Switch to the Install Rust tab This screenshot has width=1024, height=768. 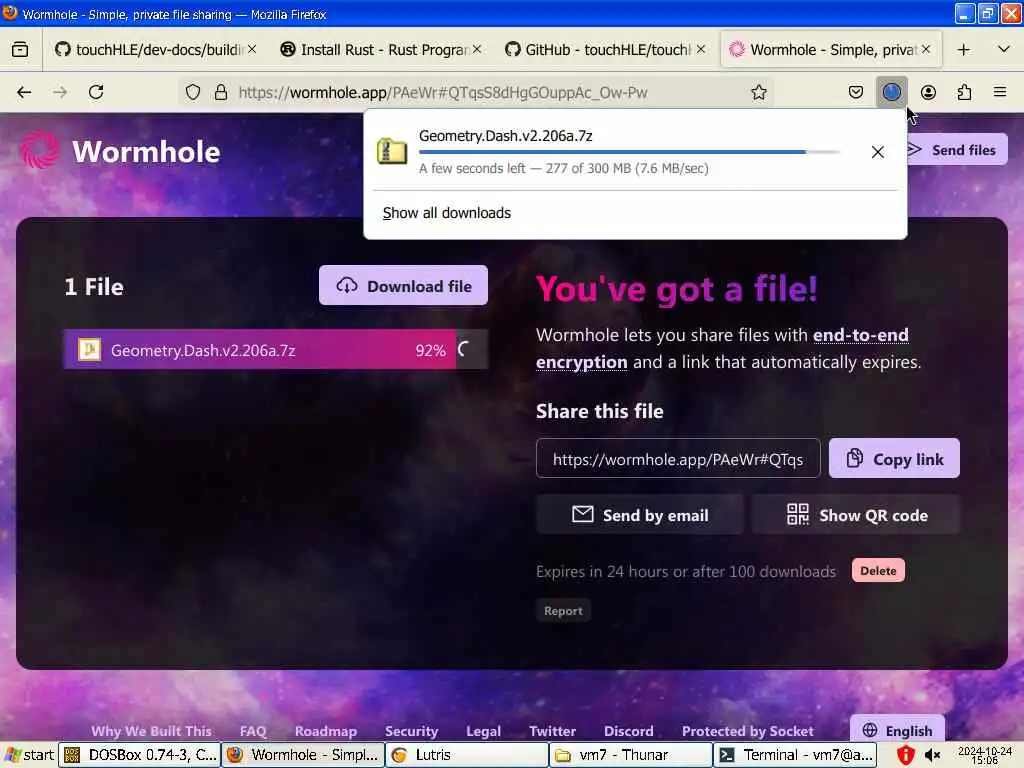click(381, 50)
